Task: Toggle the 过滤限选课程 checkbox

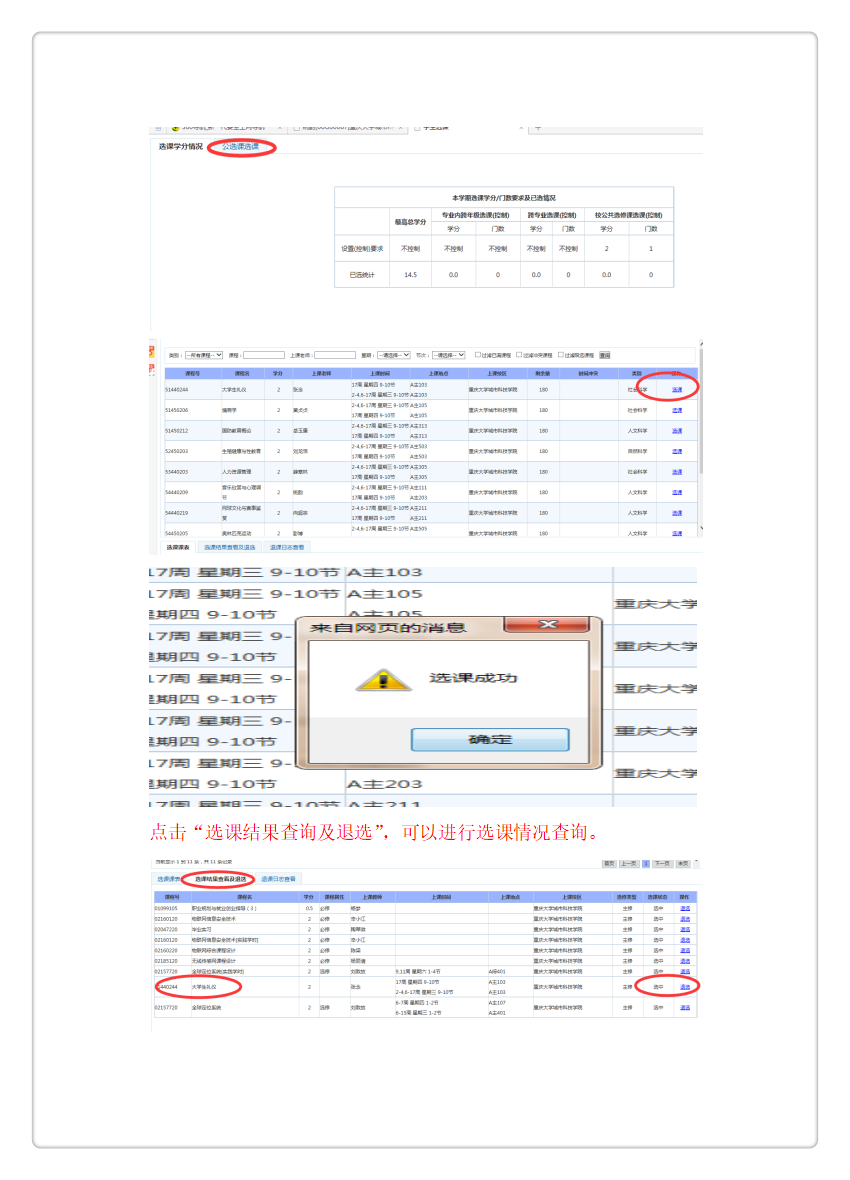Action: [561, 355]
